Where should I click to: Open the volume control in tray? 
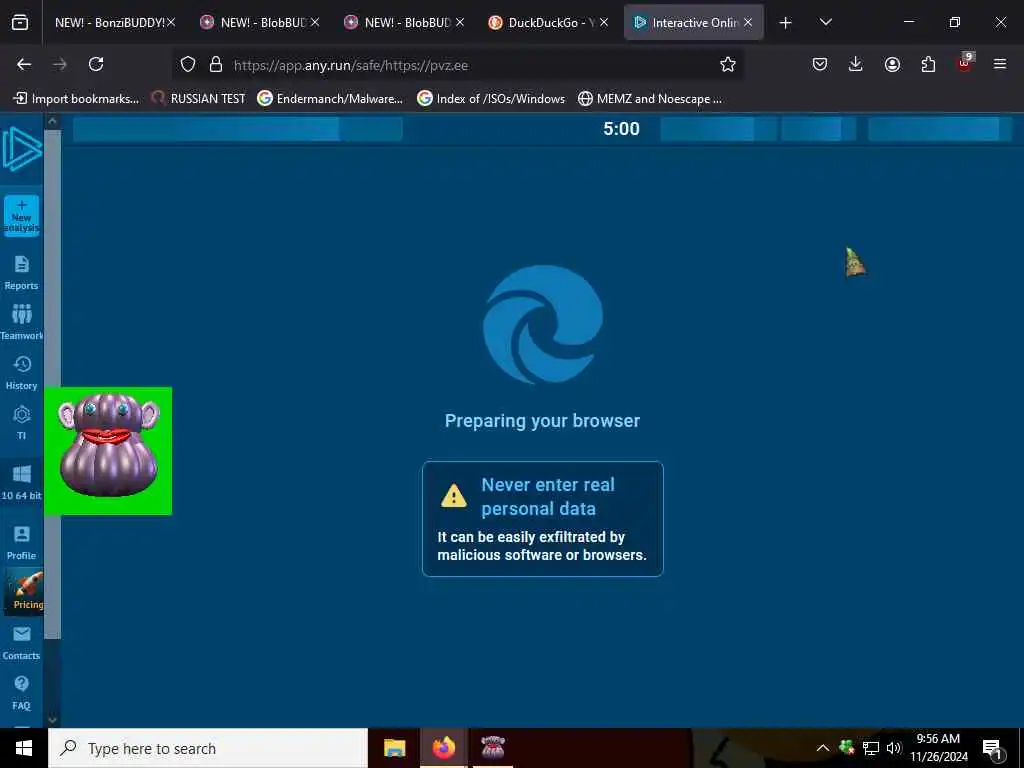894,748
